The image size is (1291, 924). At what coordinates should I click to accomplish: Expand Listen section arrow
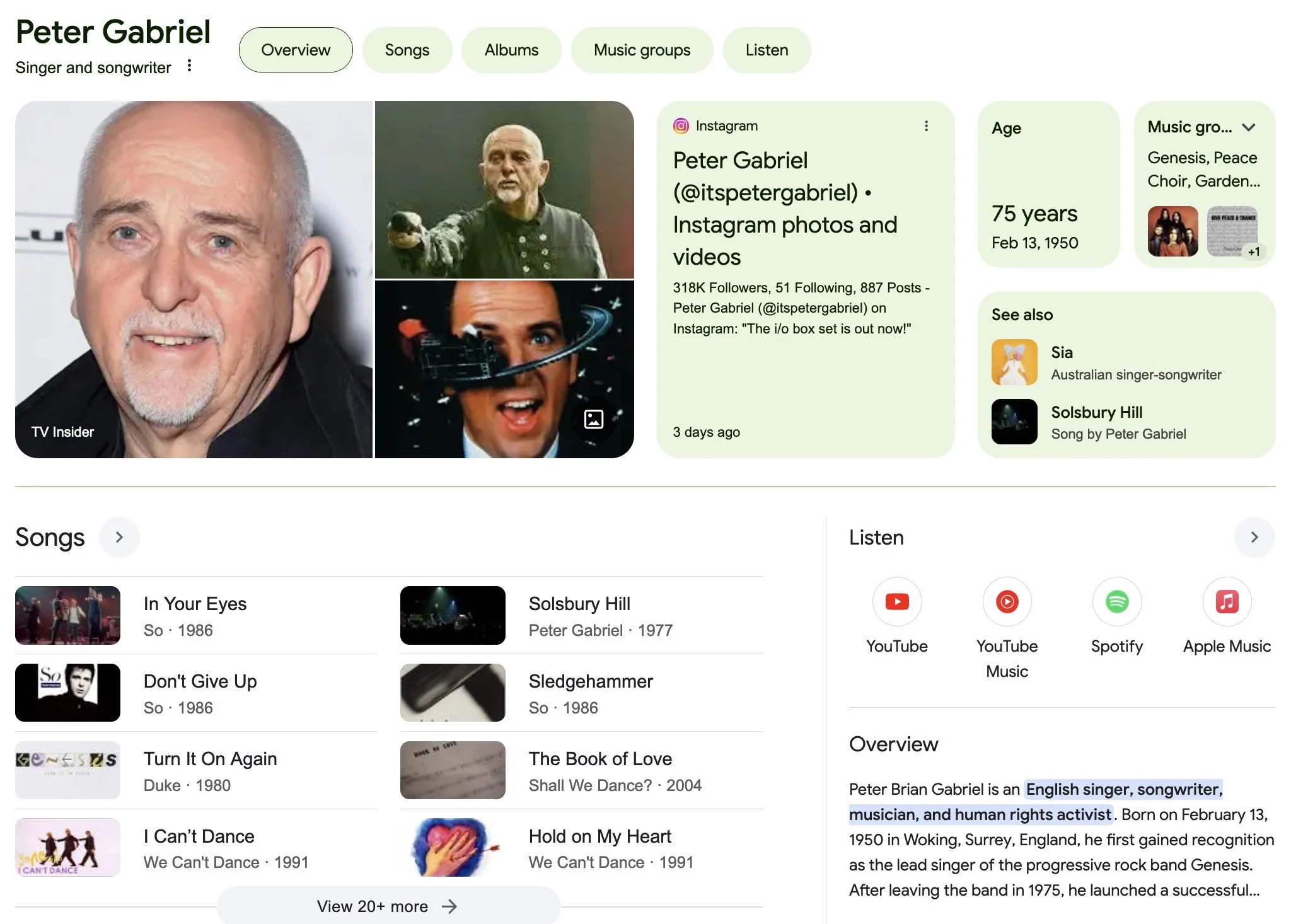coord(1254,537)
